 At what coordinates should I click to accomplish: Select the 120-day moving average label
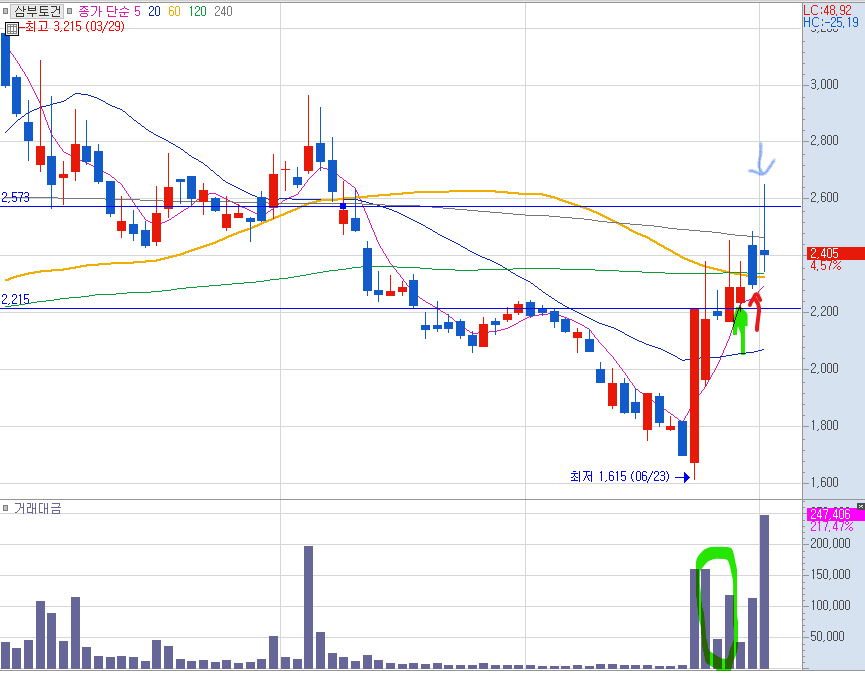point(197,11)
